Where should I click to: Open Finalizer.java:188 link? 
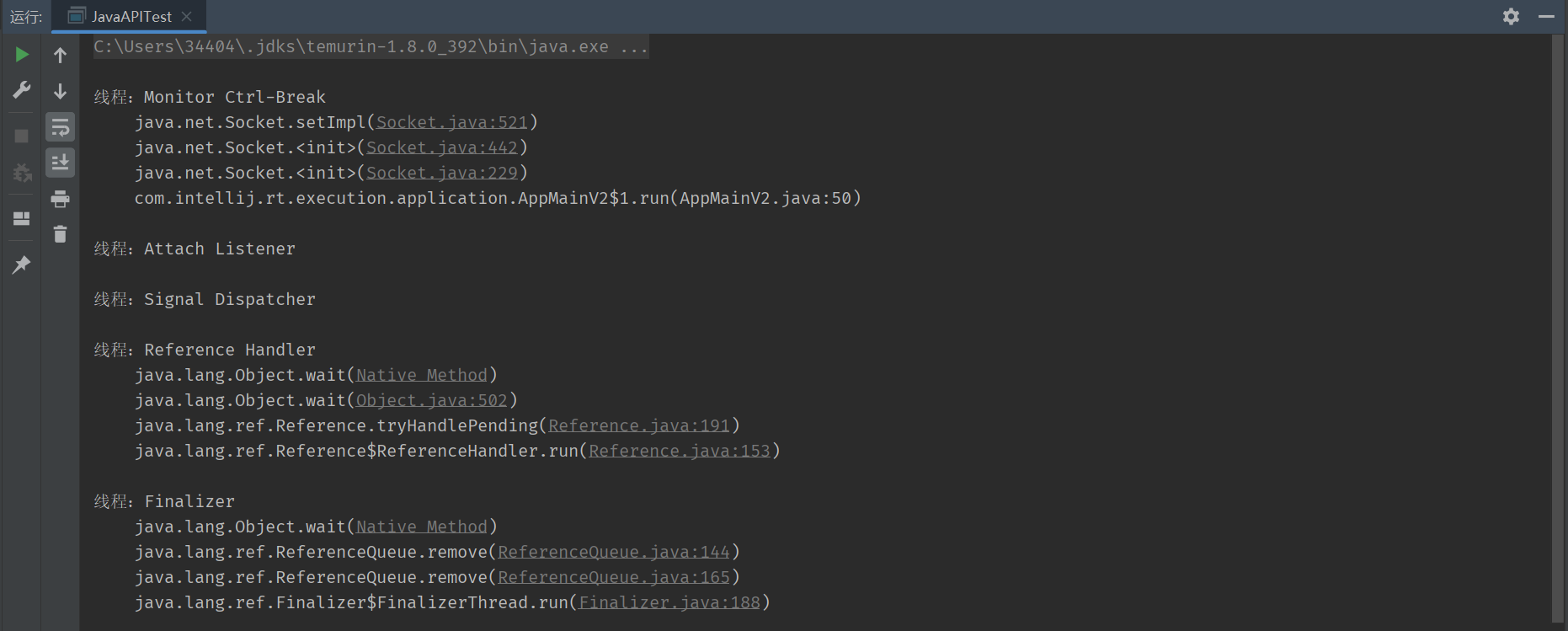(x=669, y=602)
